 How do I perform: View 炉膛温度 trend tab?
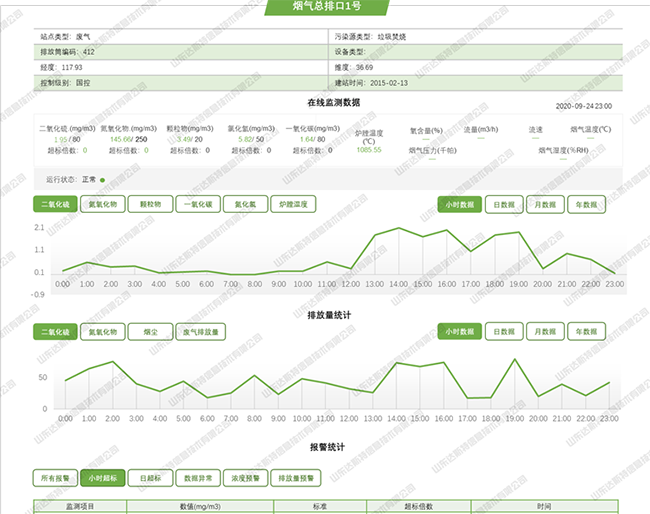[x=294, y=204]
